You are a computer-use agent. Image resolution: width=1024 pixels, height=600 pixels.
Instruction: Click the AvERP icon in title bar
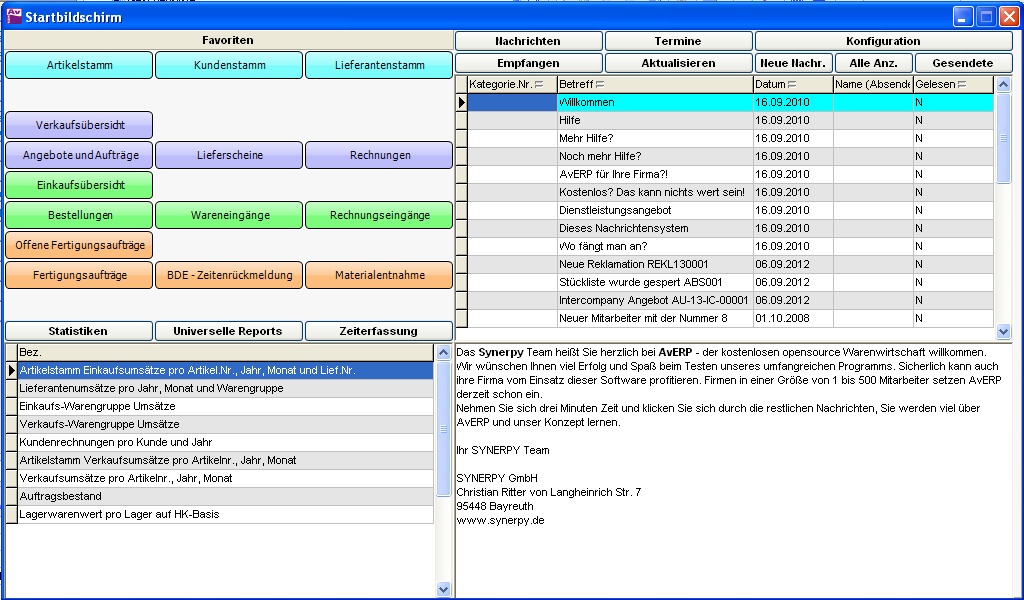(x=14, y=15)
